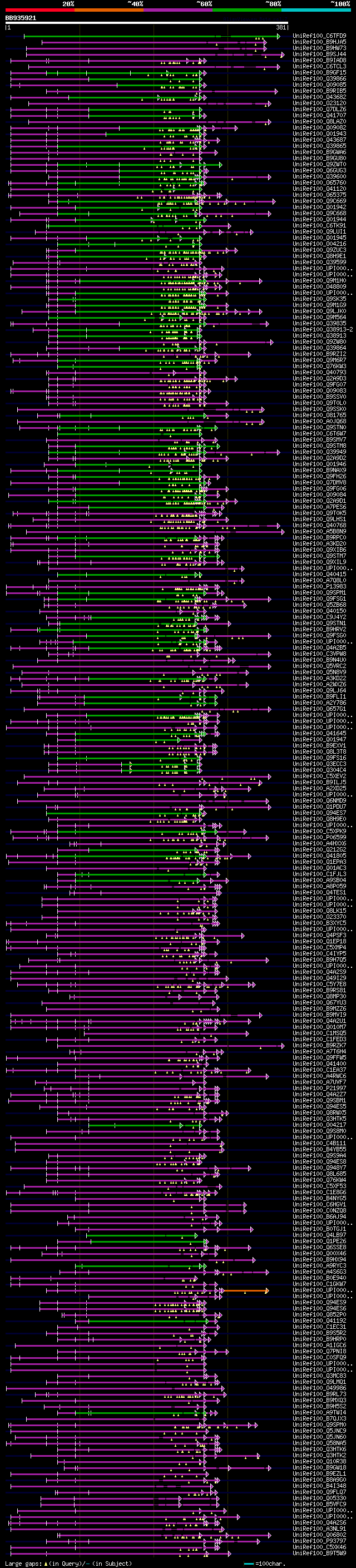Click label UniRef100_A9TWI4
Viewport: 356px width, 1568px height.
319,1412
